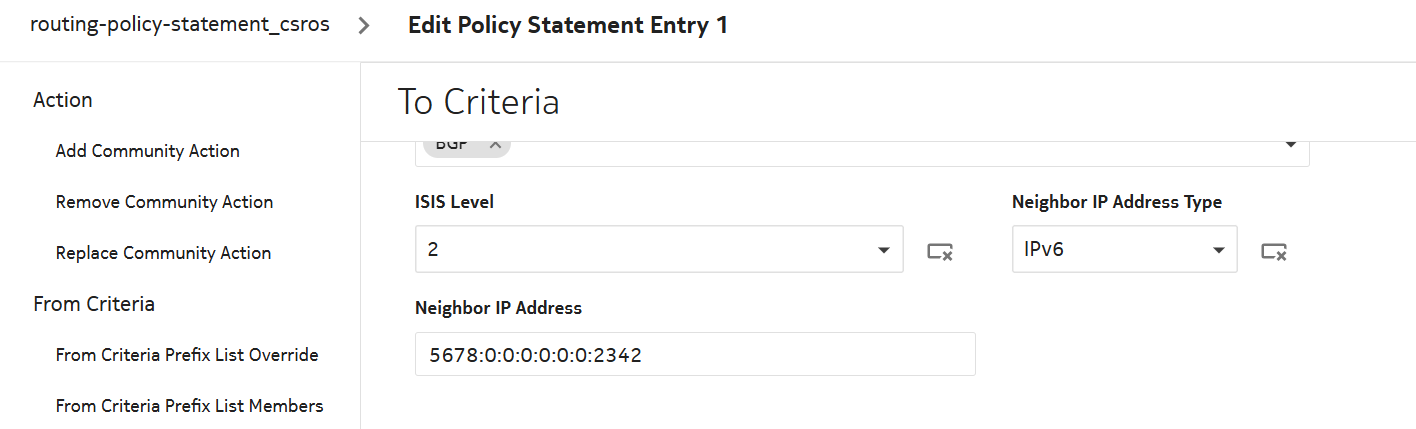Image resolution: width=1416 pixels, height=429 pixels.
Task: Open the ISIS Level dropdown
Action: [x=883, y=250]
